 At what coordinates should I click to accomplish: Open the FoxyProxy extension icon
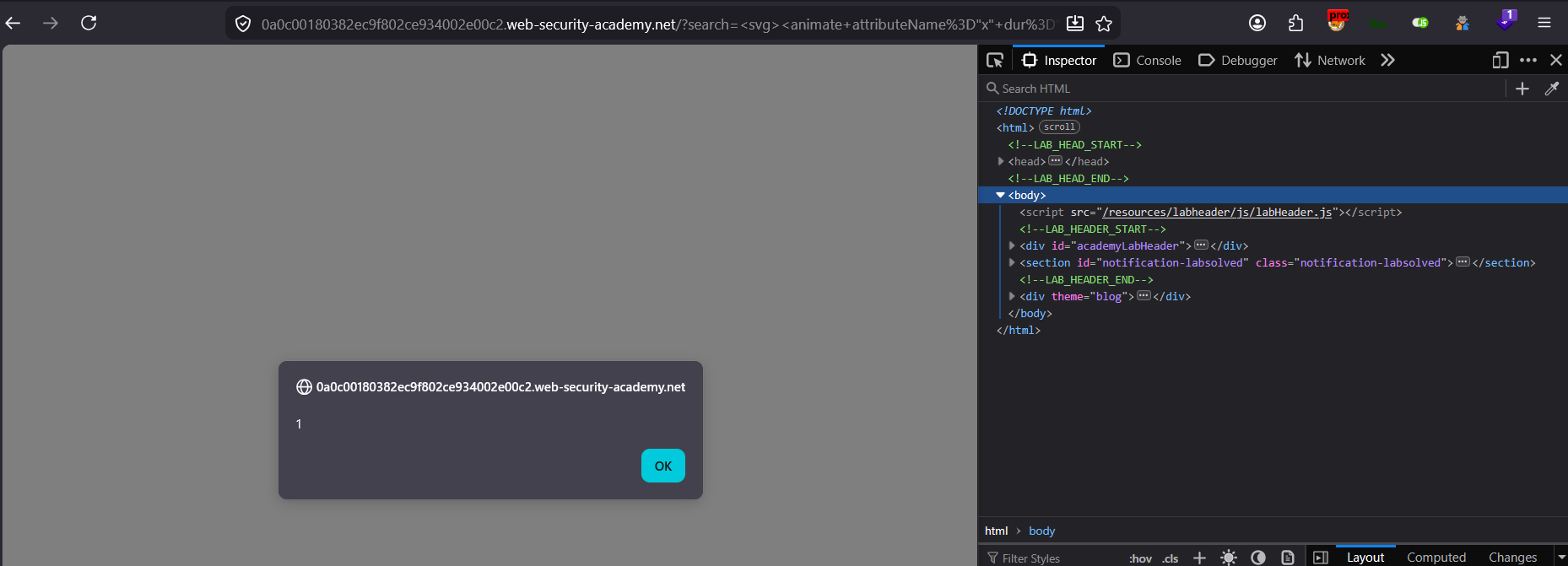(x=1337, y=21)
